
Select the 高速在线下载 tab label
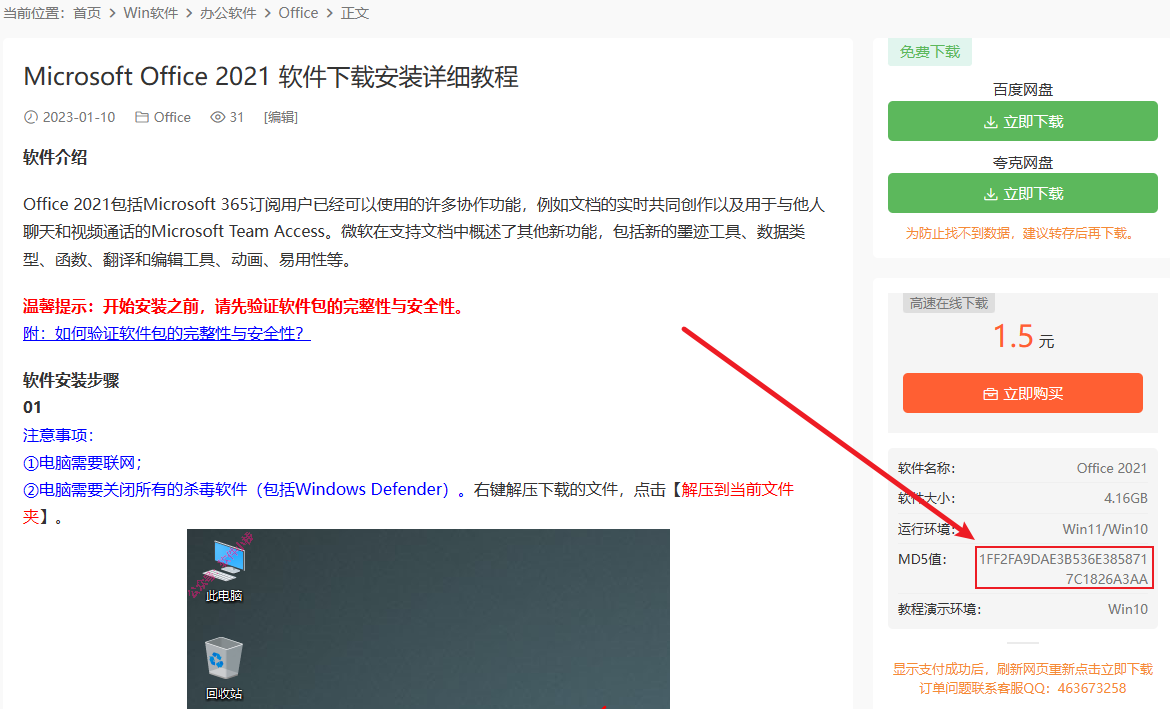coord(948,303)
